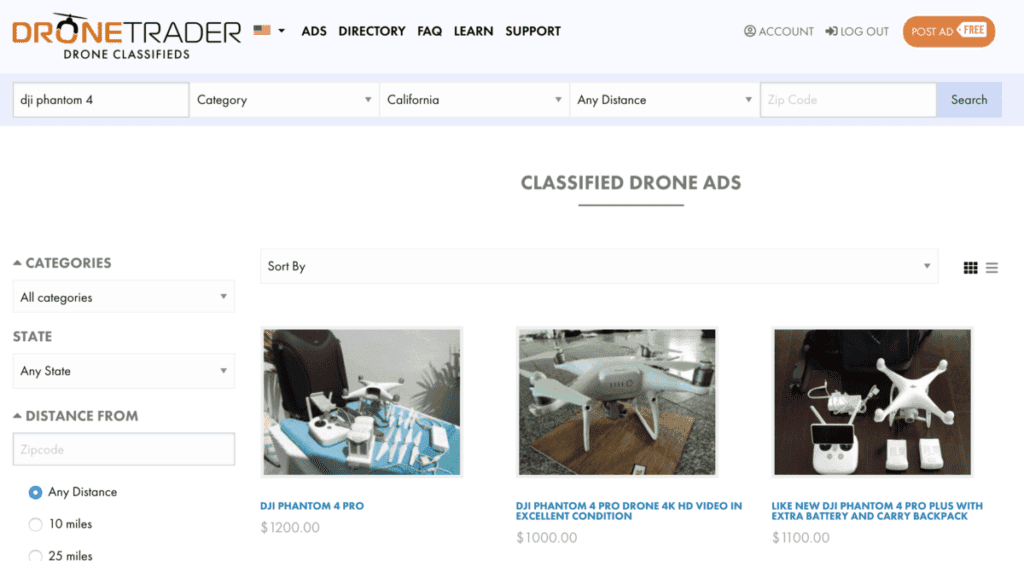Image resolution: width=1024 pixels, height=561 pixels.
Task: Open the DJI Phantom 4 Pro listing photo
Action: (x=362, y=402)
